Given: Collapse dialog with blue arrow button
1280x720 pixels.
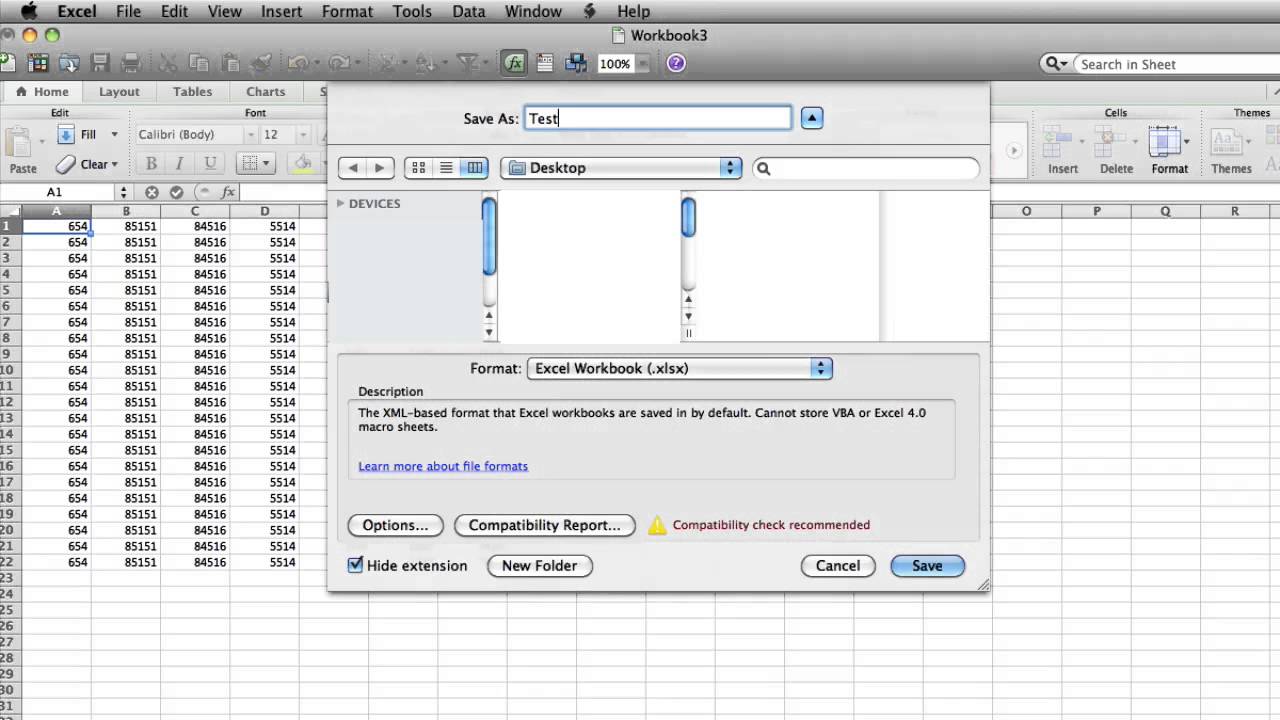Looking at the screenshot, I should [x=812, y=118].
